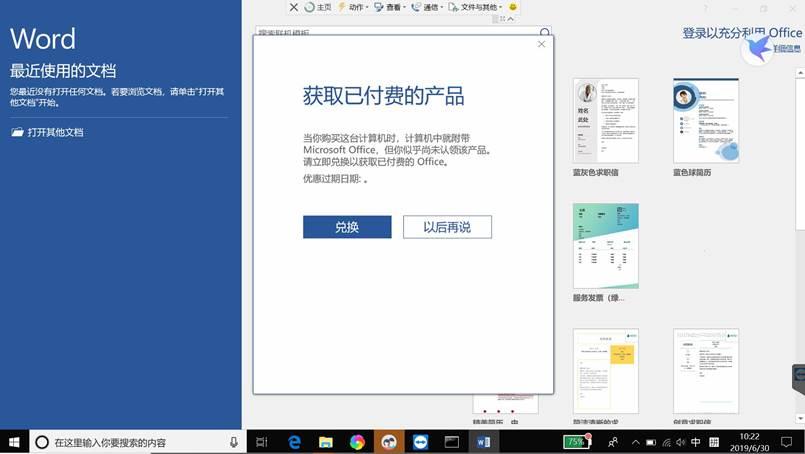Screen dimensions: 805x454
Task: Click the template list scroll-up arrow
Action: tap(800, 73)
